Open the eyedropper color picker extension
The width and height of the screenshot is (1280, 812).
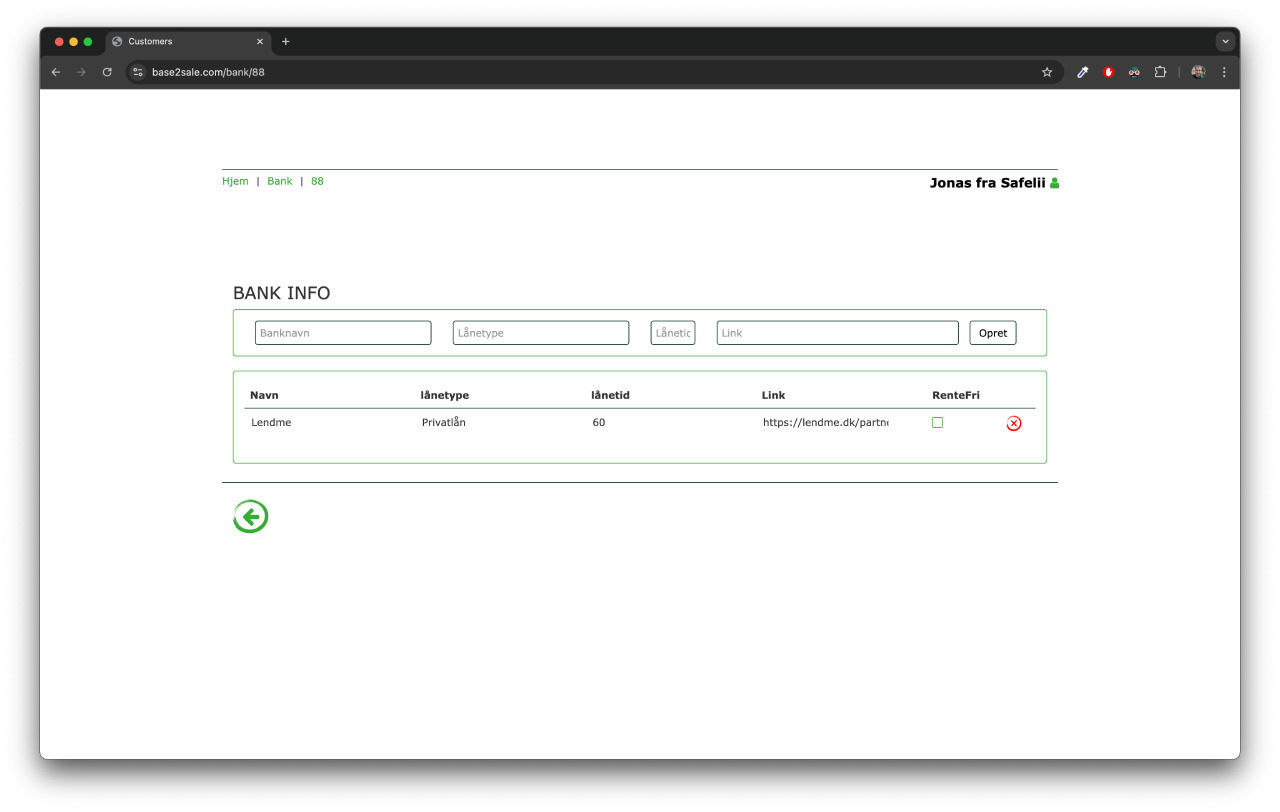1082,72
